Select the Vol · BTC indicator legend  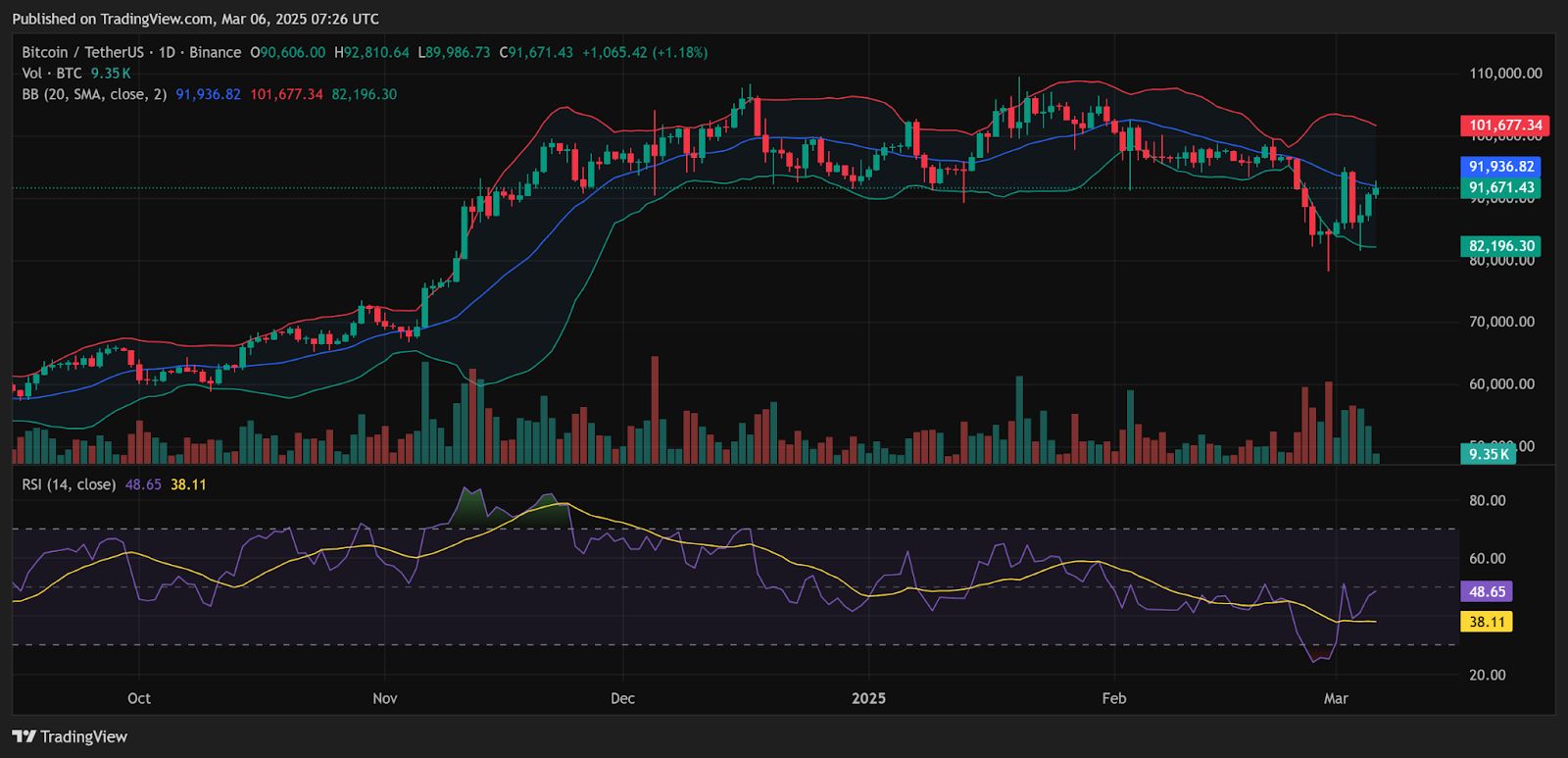[x=52, y=74]
